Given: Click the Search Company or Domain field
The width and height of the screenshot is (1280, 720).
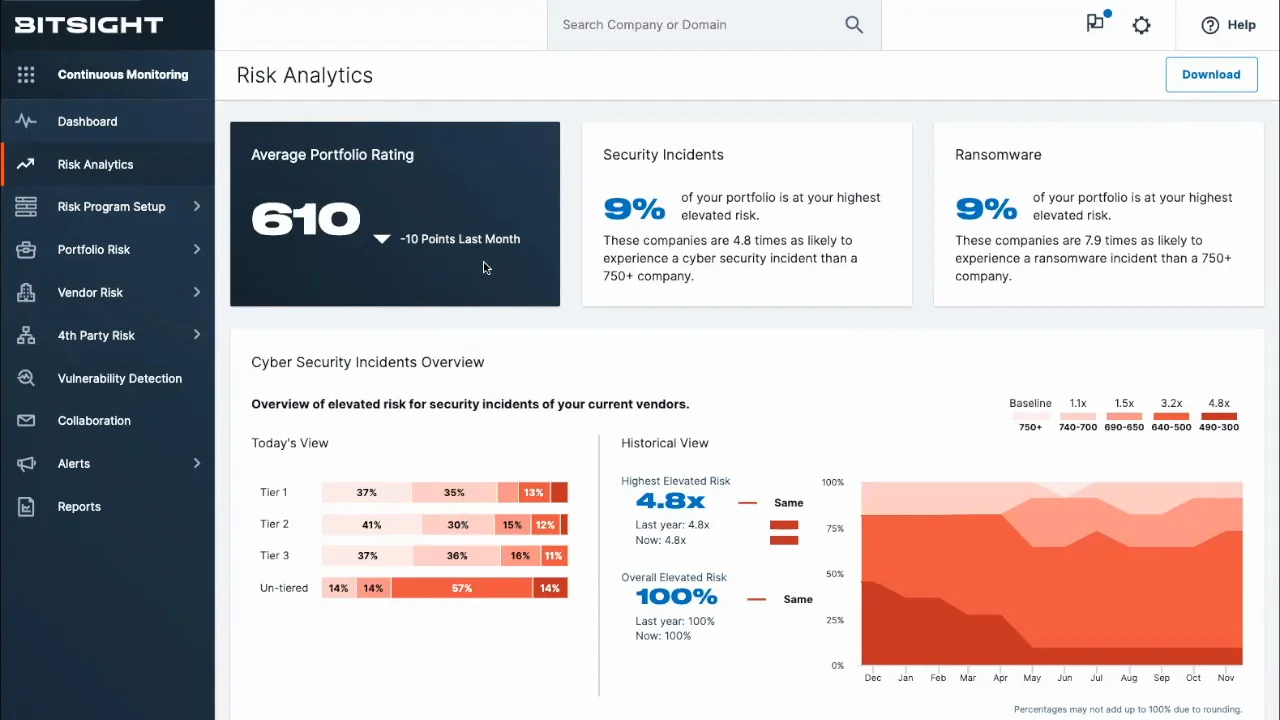Looking at the screenshot, I should click(700, 24).
